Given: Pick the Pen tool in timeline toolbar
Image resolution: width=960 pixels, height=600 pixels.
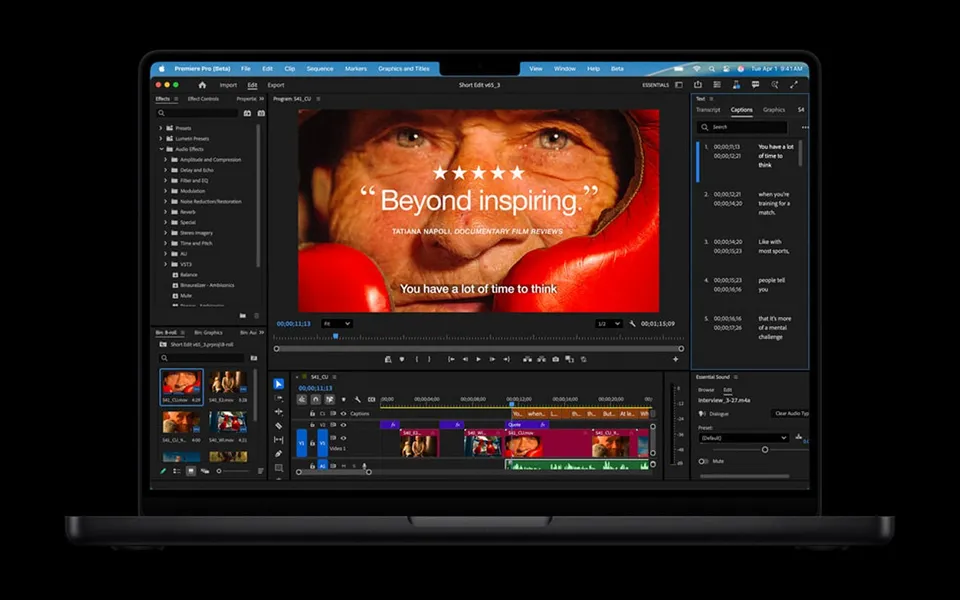Looking at the screenshot, I should coord(279,454).
